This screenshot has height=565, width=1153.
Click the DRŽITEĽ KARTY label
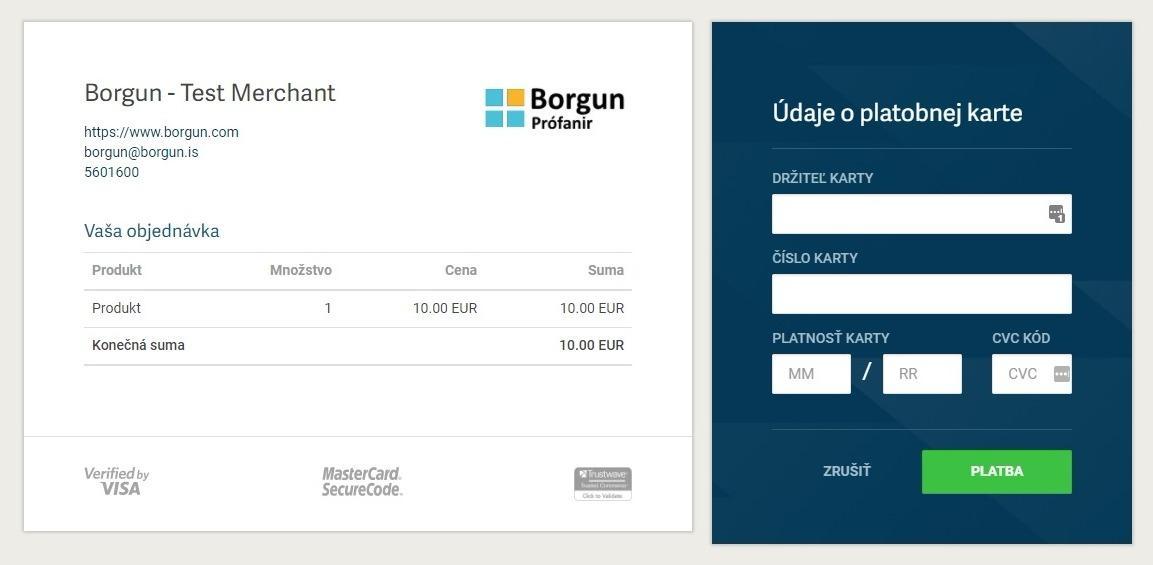point(823,178)
